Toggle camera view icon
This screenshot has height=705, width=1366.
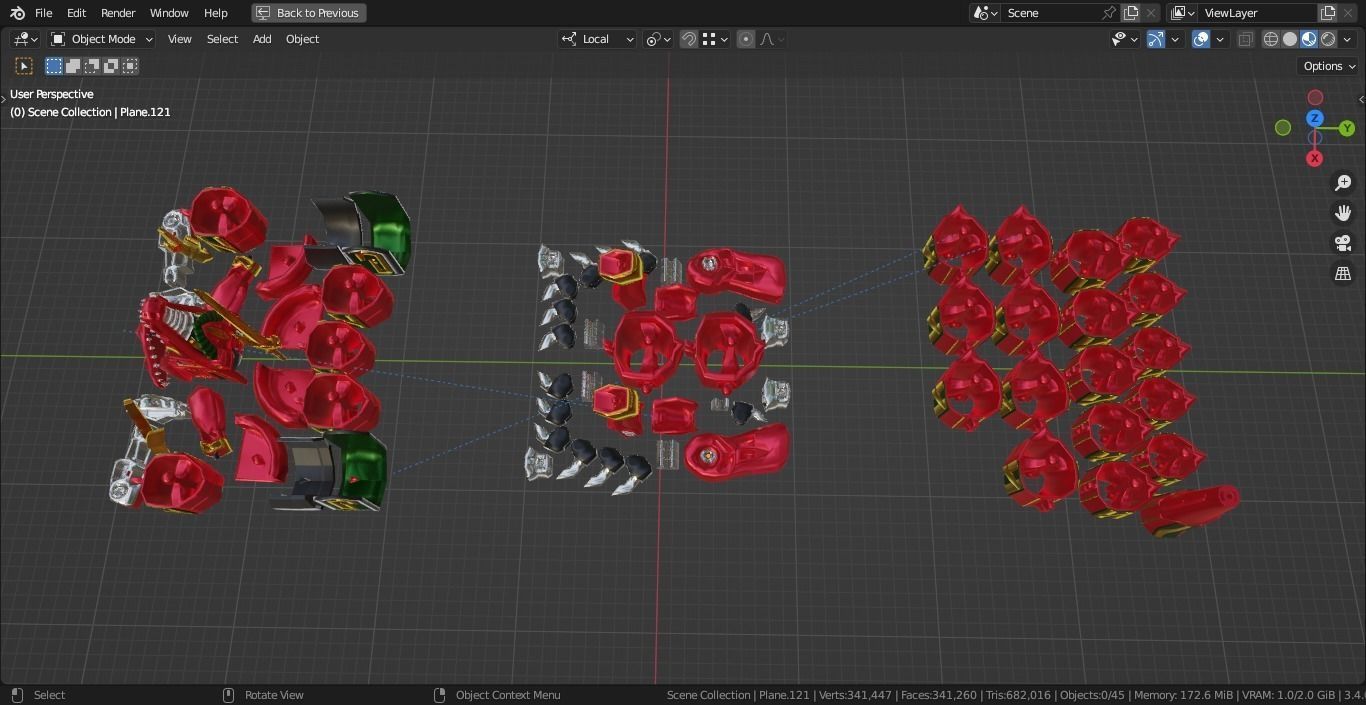(x=1343, y=243)
